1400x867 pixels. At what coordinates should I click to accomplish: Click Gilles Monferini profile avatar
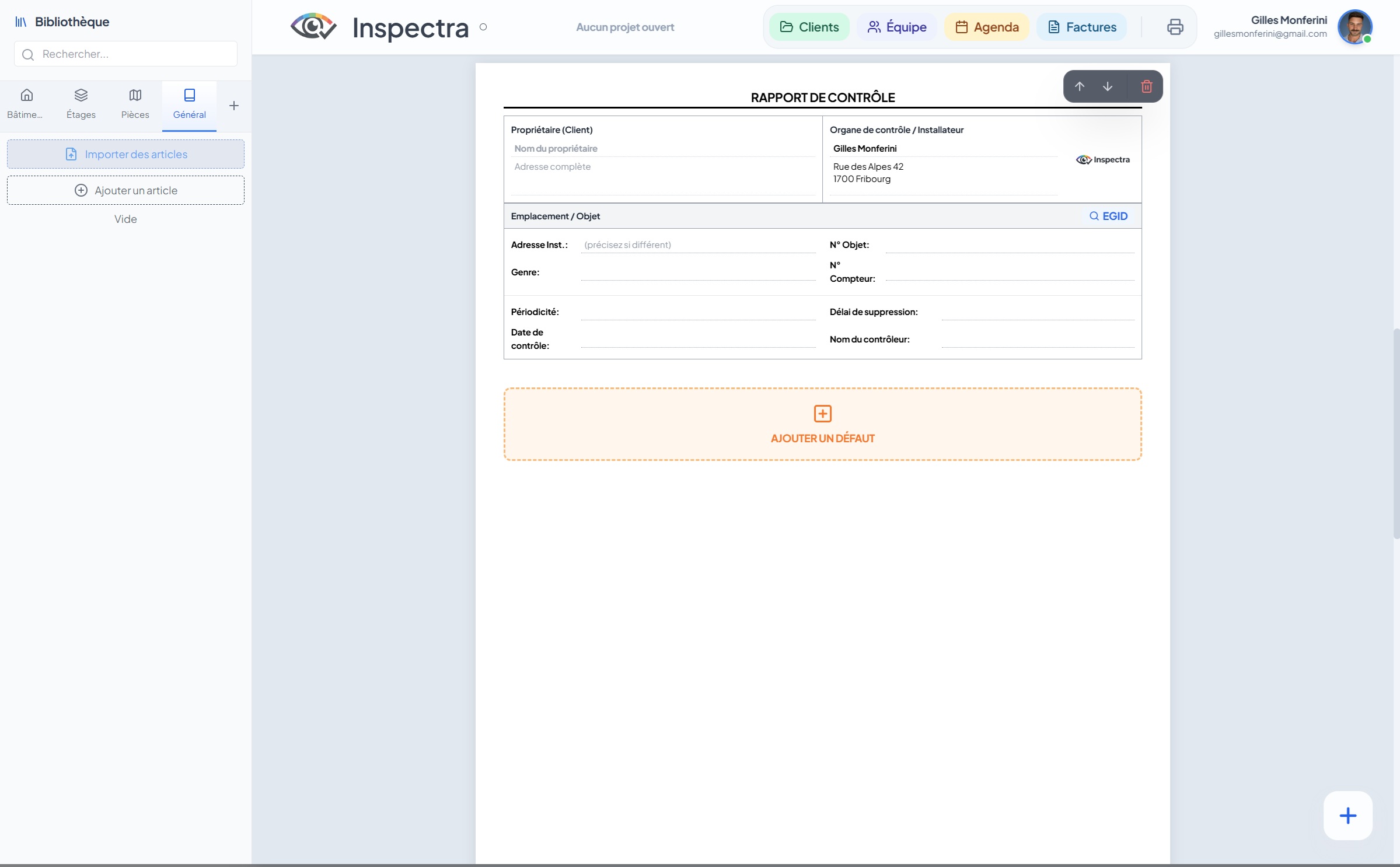1354,27
